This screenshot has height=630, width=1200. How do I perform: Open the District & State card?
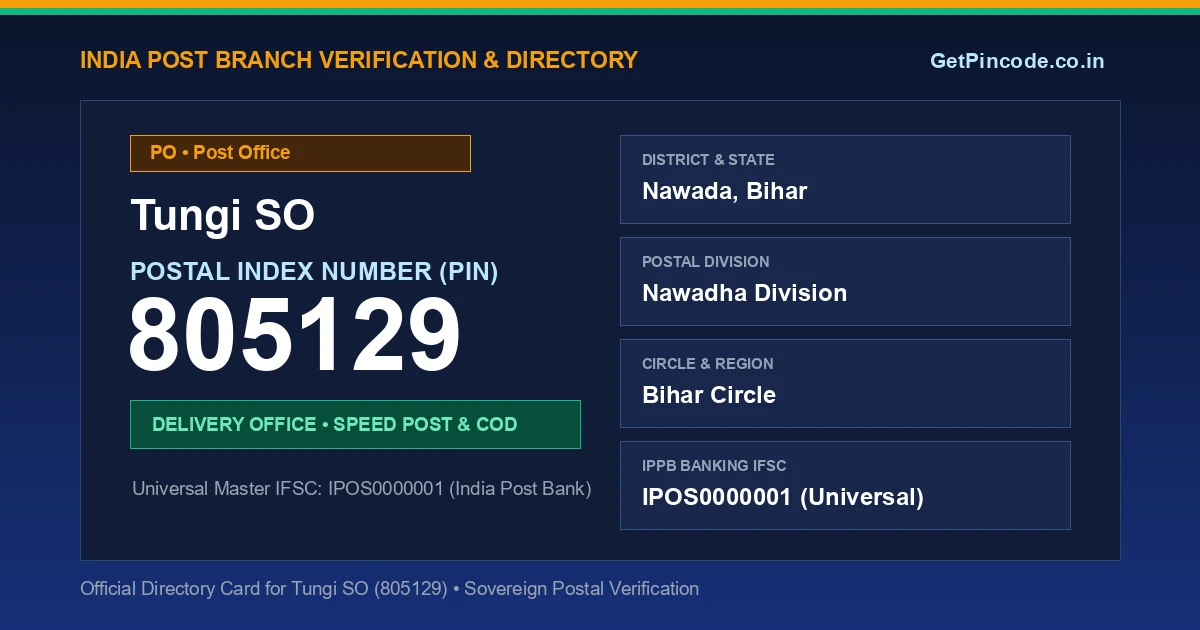(845, 179)
